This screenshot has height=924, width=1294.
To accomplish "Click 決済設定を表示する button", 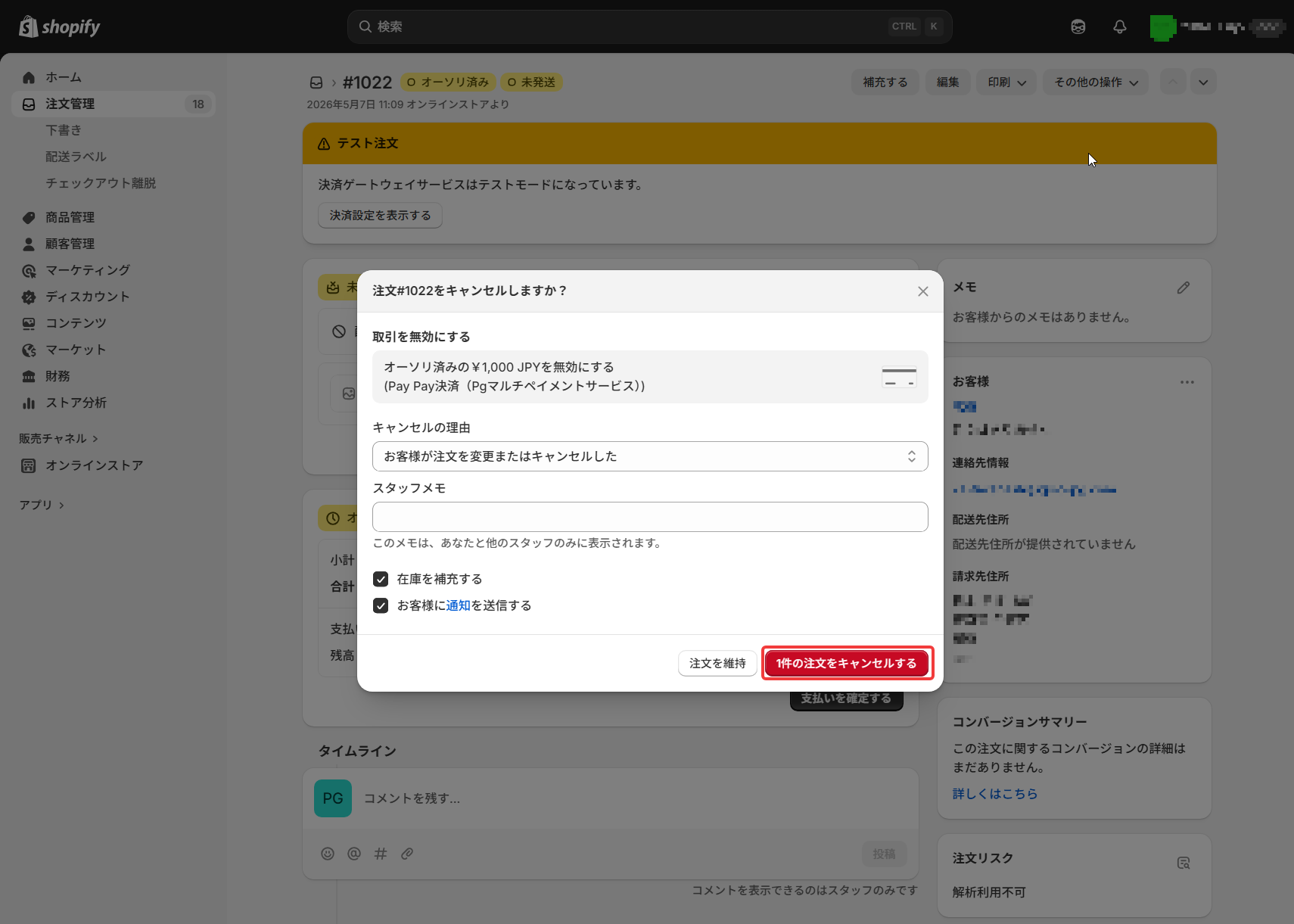I will point(380,216).
